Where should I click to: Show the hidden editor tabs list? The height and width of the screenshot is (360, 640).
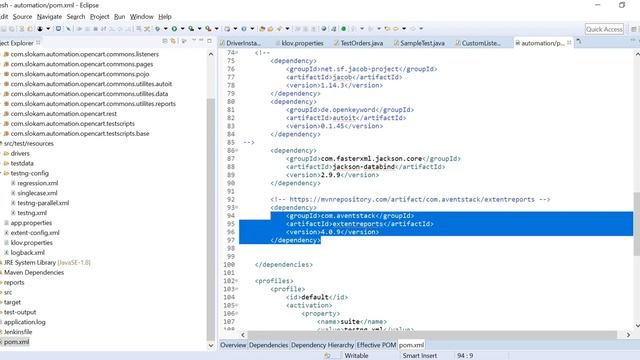click(579, 42)
